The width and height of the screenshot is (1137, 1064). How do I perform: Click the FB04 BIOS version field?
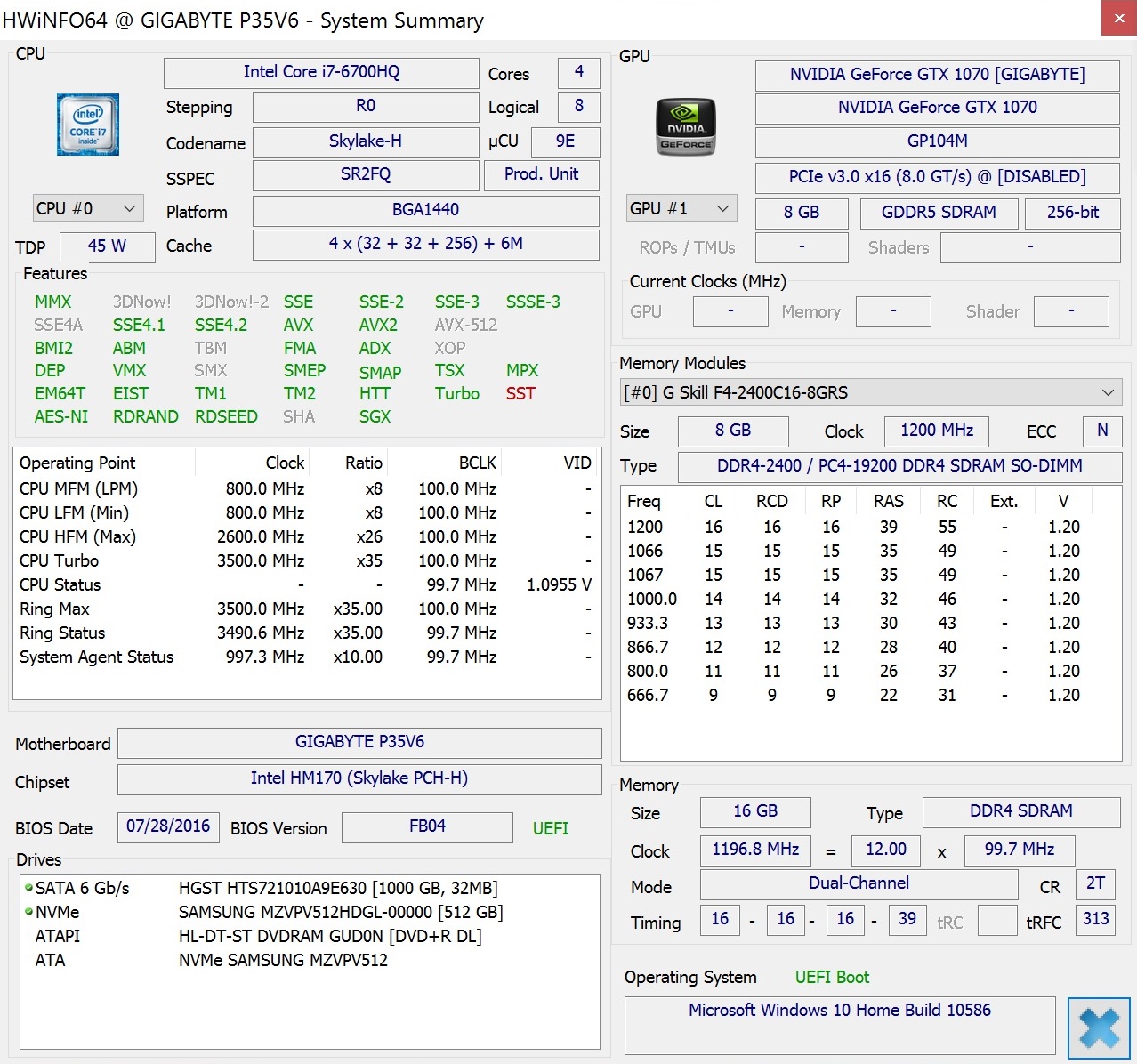427,827
